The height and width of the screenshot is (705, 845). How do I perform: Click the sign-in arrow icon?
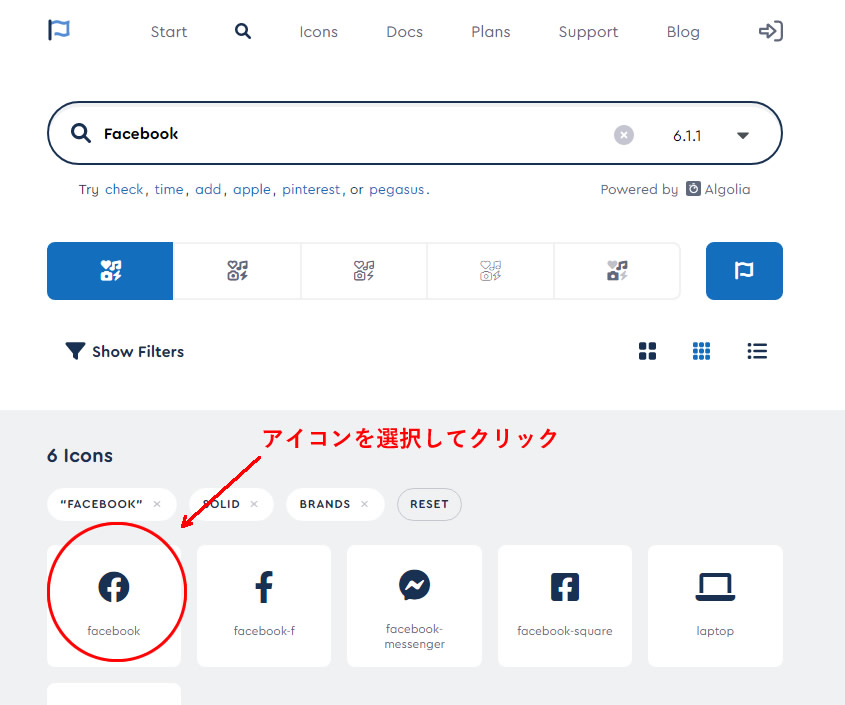(x=771, y=31)
